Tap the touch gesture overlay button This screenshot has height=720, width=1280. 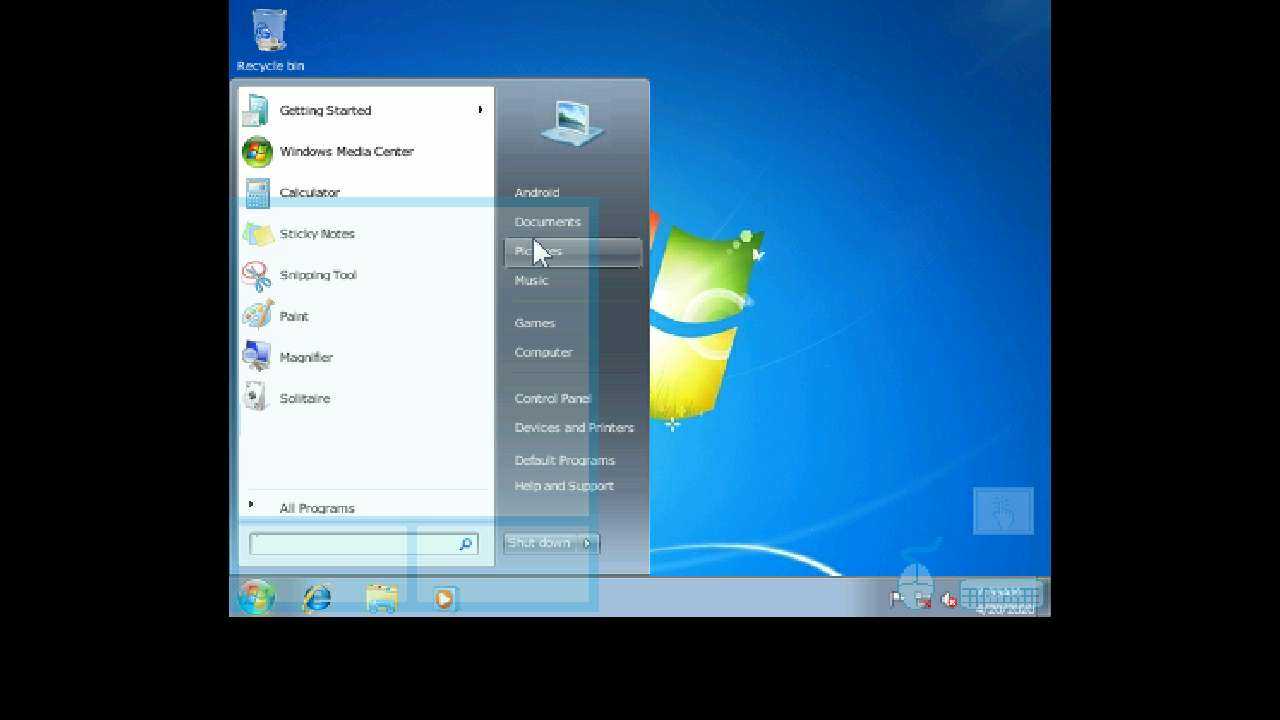(1003, 511)
